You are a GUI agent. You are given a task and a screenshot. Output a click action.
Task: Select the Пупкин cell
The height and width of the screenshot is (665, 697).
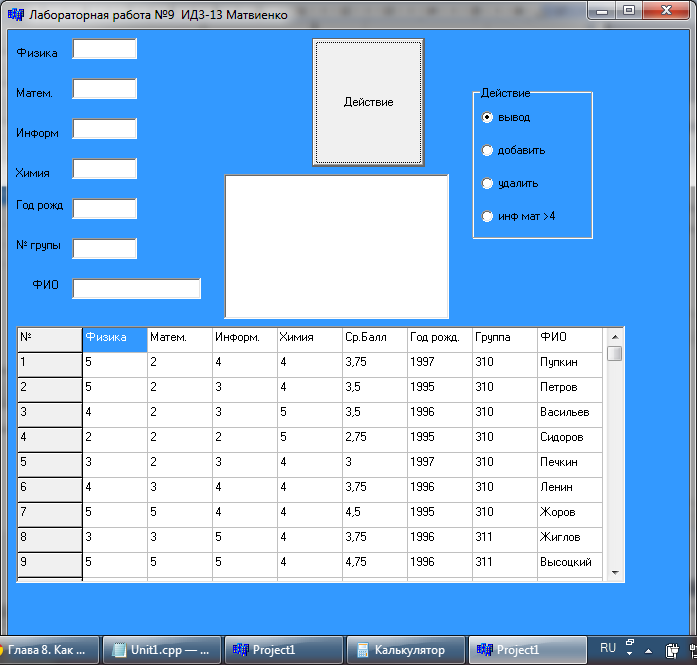(x=569, y=365)
